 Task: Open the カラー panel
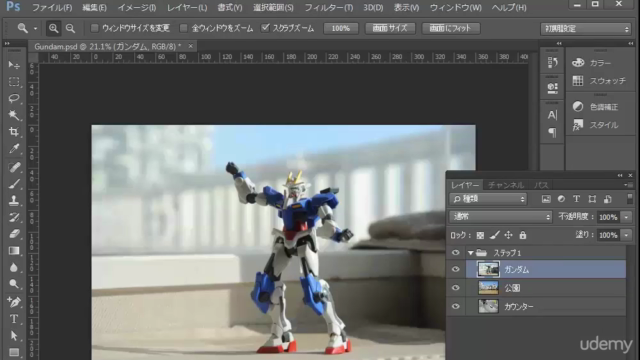591,63
